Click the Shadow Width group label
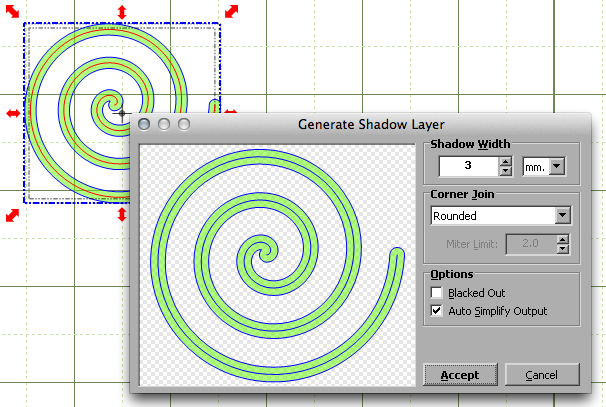Image resolution: width=606 pixels, height=407 pixels. tap(470, 144)
